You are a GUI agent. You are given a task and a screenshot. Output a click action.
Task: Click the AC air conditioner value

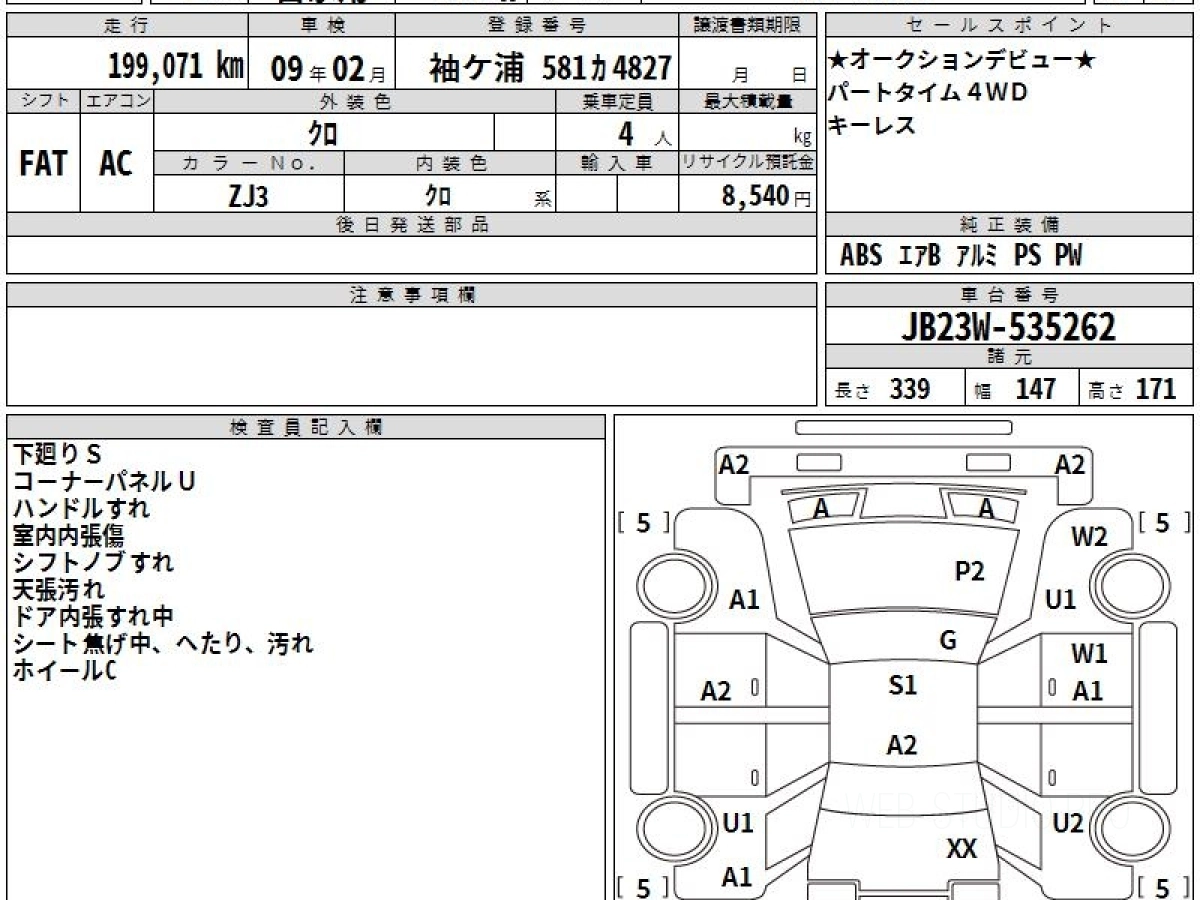point(116,164)
